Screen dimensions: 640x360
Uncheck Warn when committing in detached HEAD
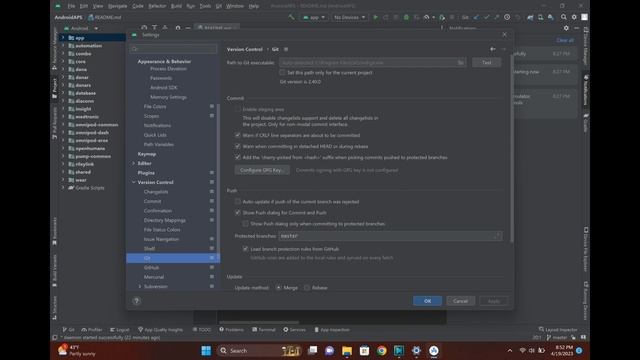coord(238,146)
